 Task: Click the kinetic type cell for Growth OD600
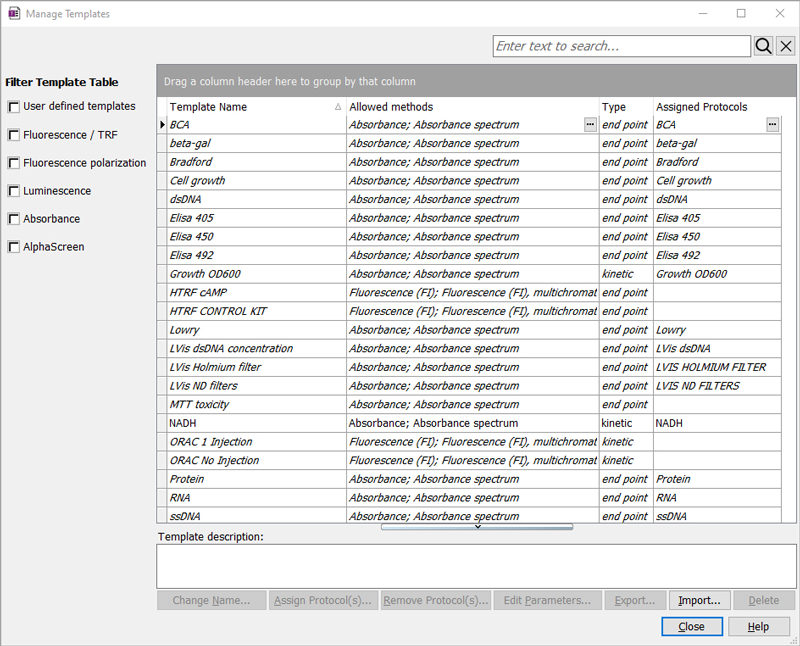point(626,274)
